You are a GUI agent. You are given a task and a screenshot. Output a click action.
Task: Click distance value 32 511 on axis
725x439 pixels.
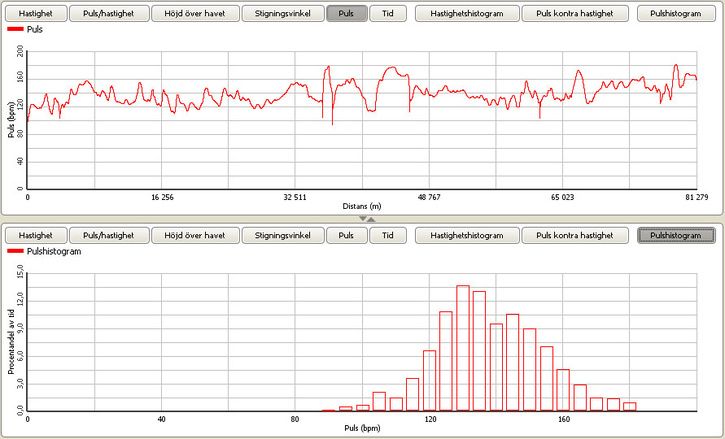coord(295,198)
